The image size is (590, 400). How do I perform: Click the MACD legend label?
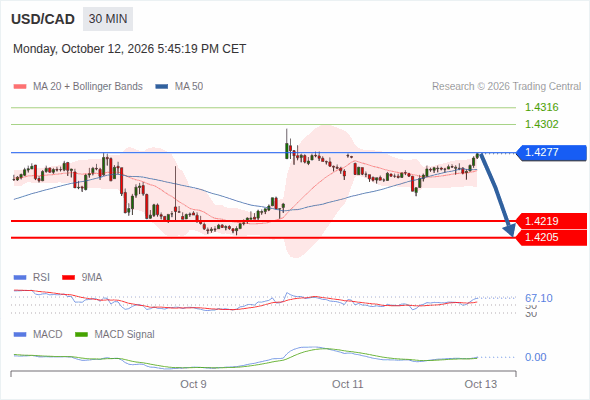48,335
